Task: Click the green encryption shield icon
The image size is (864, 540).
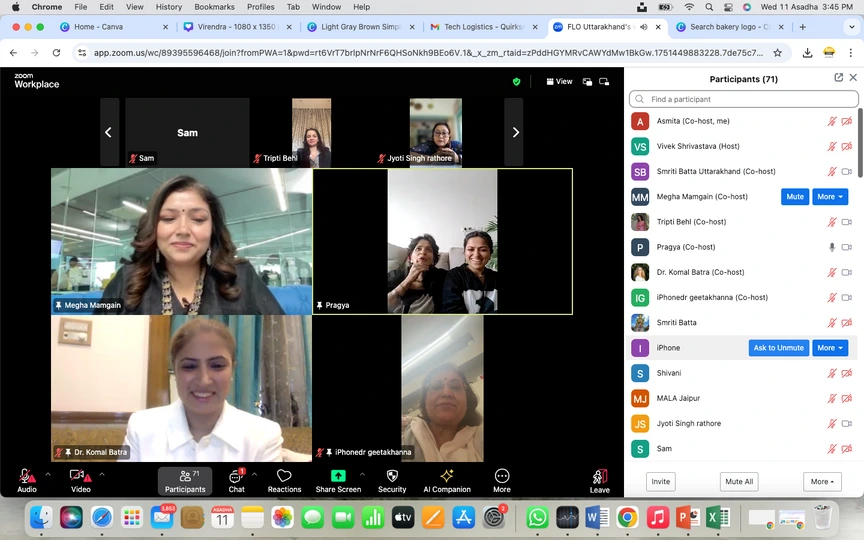Action: (x=517, y=82)
